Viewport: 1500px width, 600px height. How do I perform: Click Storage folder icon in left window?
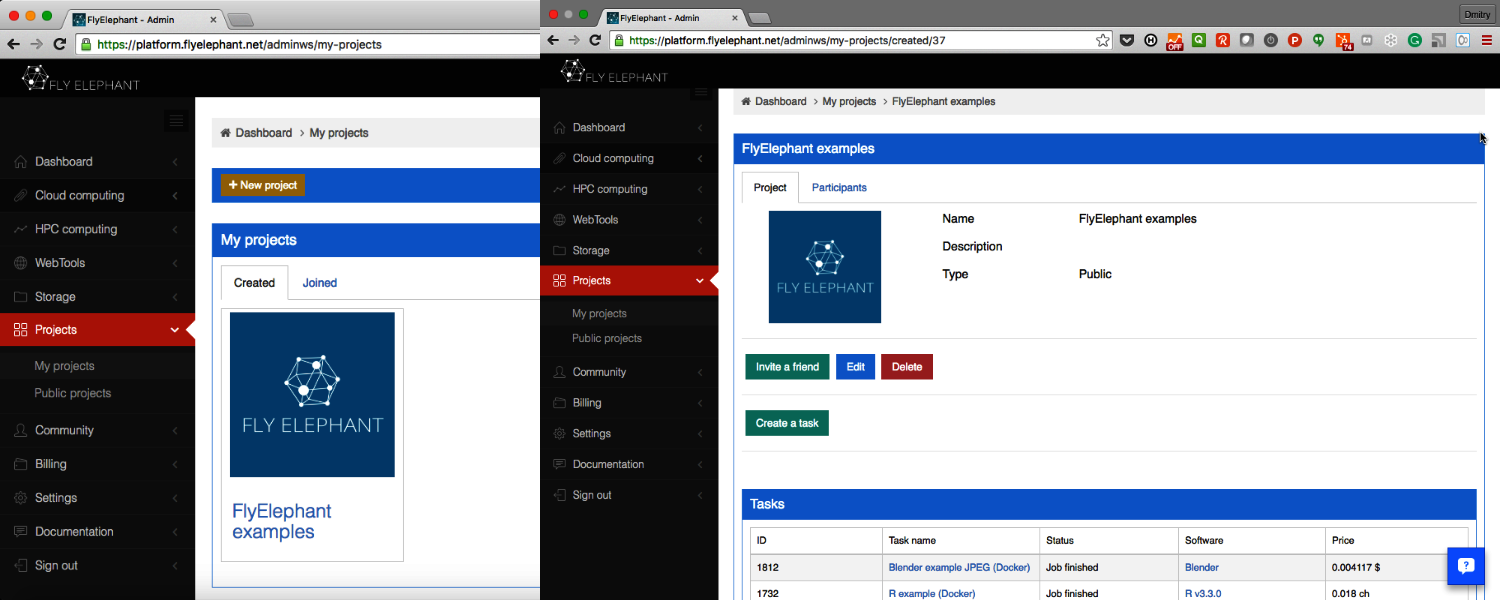pos(21,297)
